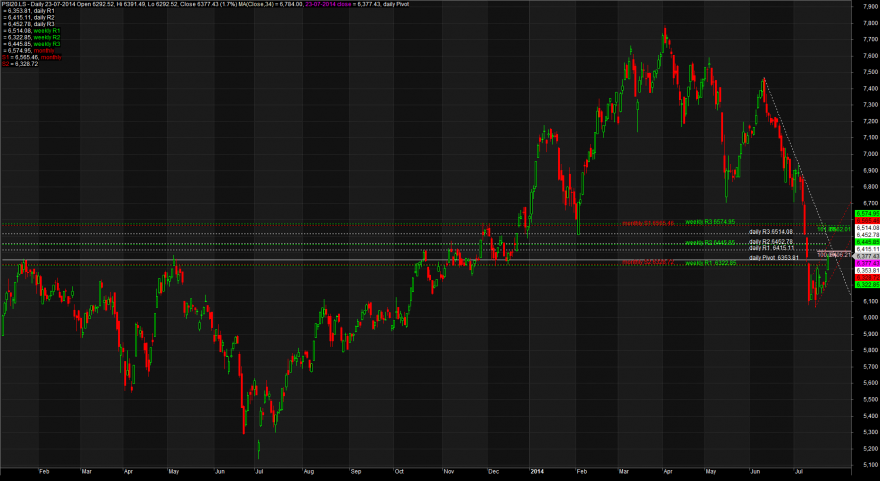Click the 5,500 price axis label

click(870, 400)
